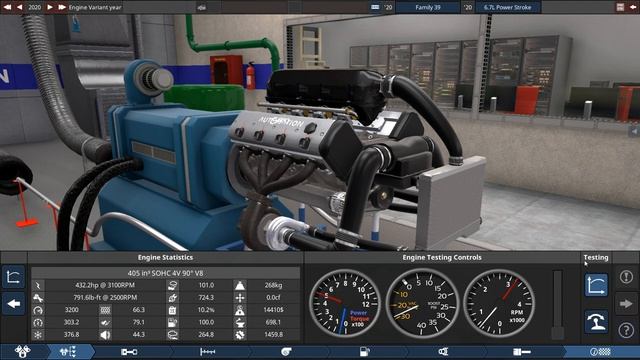Select the 405 in³ SOHC 4V 90° V8 header
This screenshot has height=360, width=640.
coord(165,273)
